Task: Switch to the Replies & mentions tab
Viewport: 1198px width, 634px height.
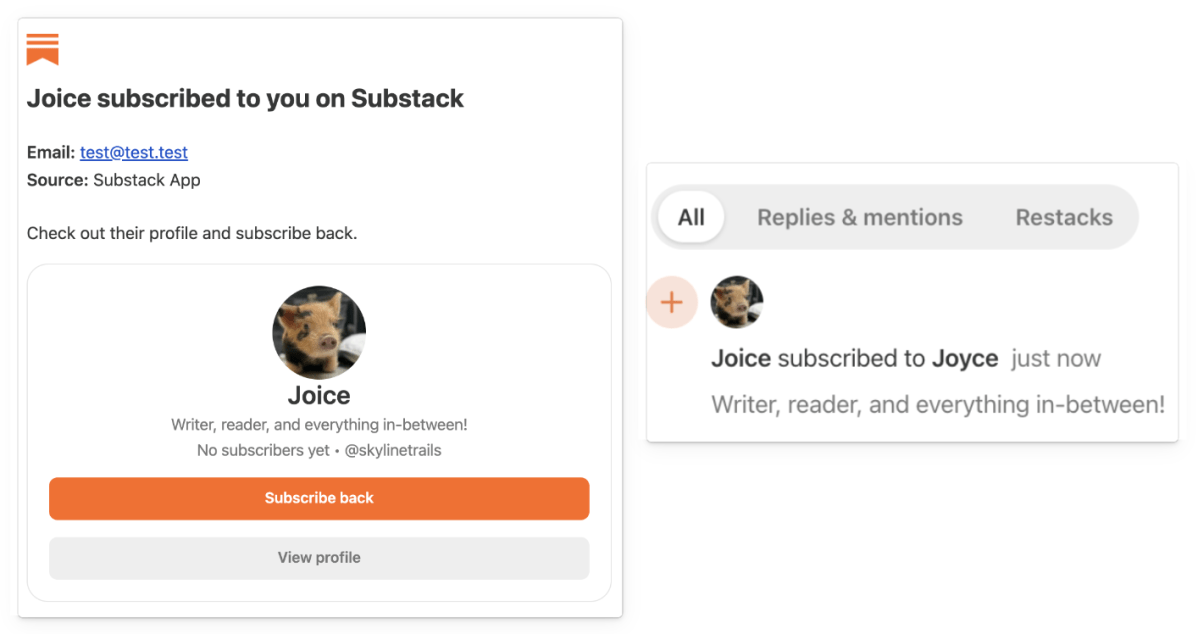Action: [859, 217]
